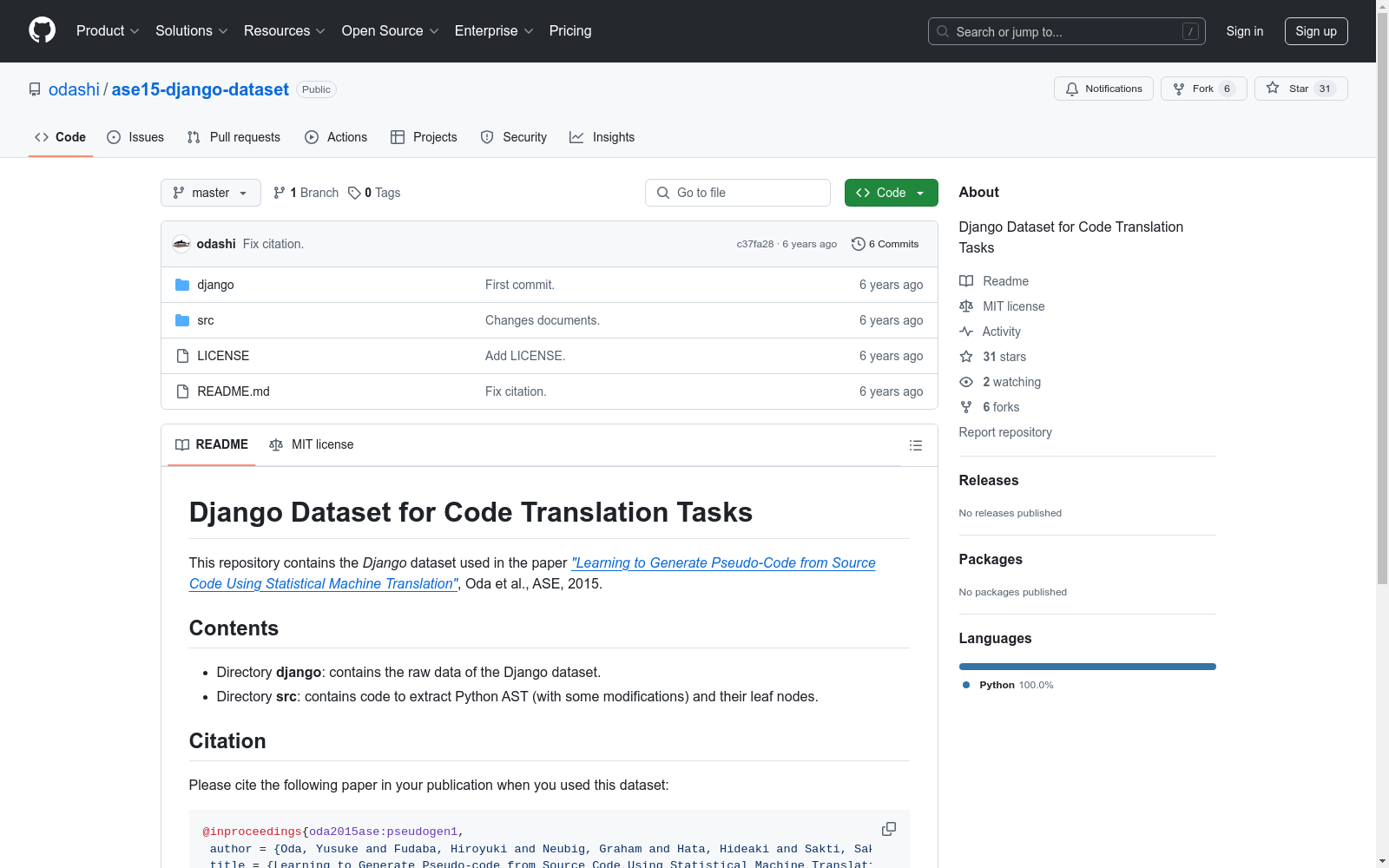Click the bell icon in Notifications
This screenshot has width=1389, height=868.
coord(1072,89)
